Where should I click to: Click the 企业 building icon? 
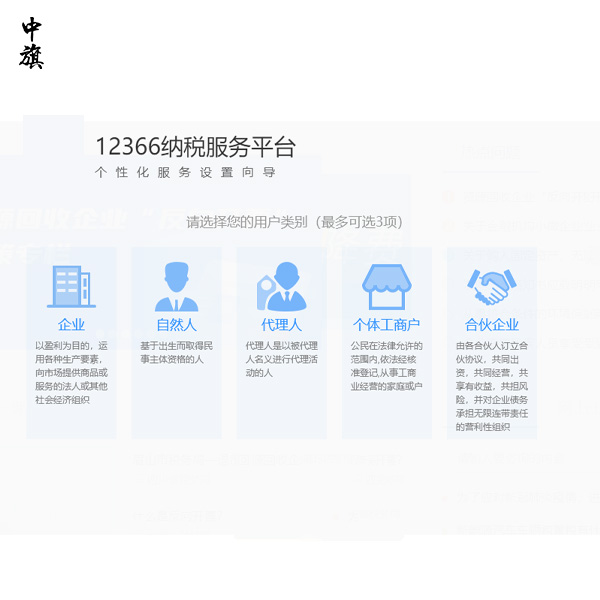[x=71, y=287]
